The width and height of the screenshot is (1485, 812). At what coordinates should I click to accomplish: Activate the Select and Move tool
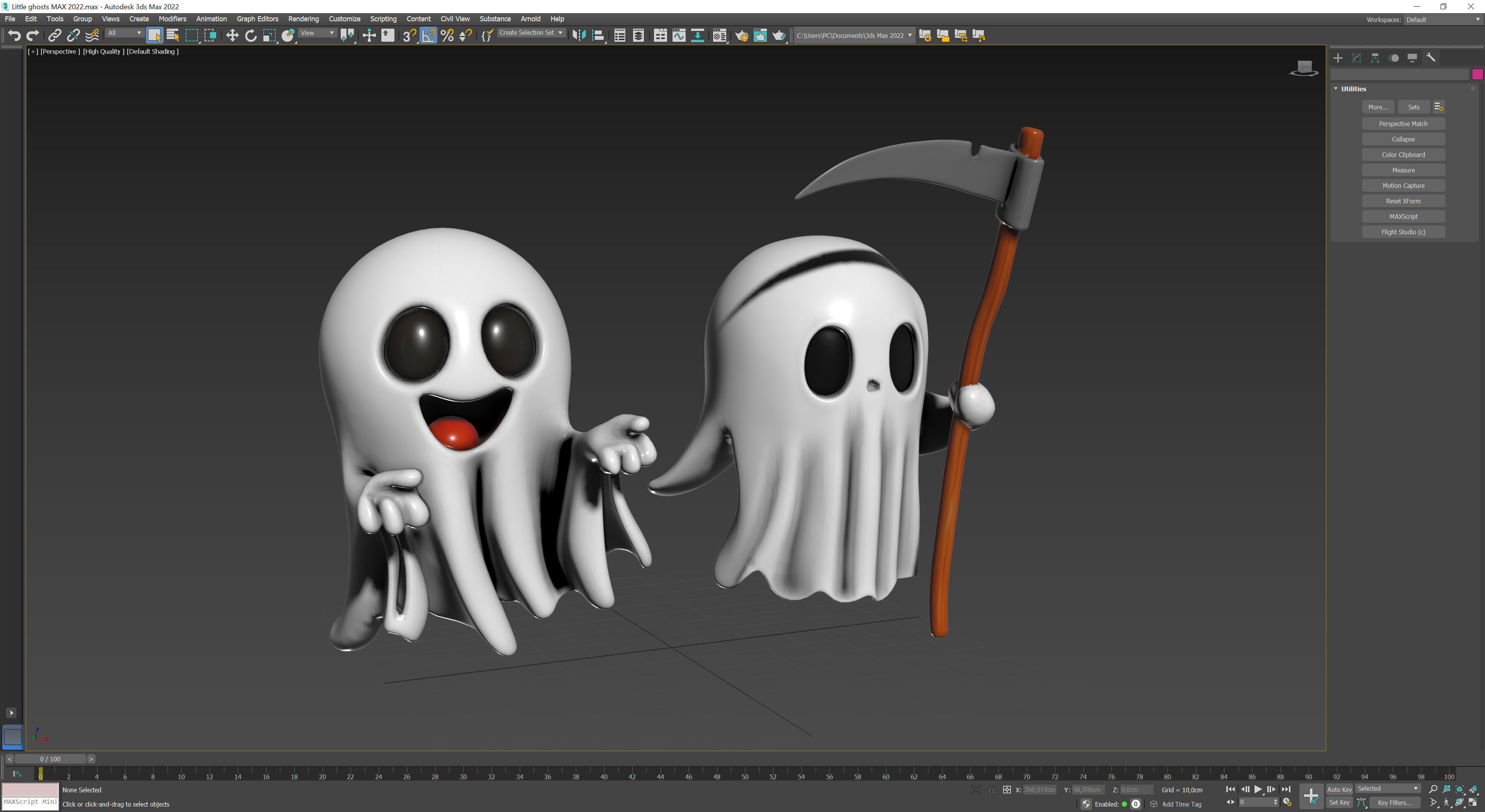click(232, 36)
